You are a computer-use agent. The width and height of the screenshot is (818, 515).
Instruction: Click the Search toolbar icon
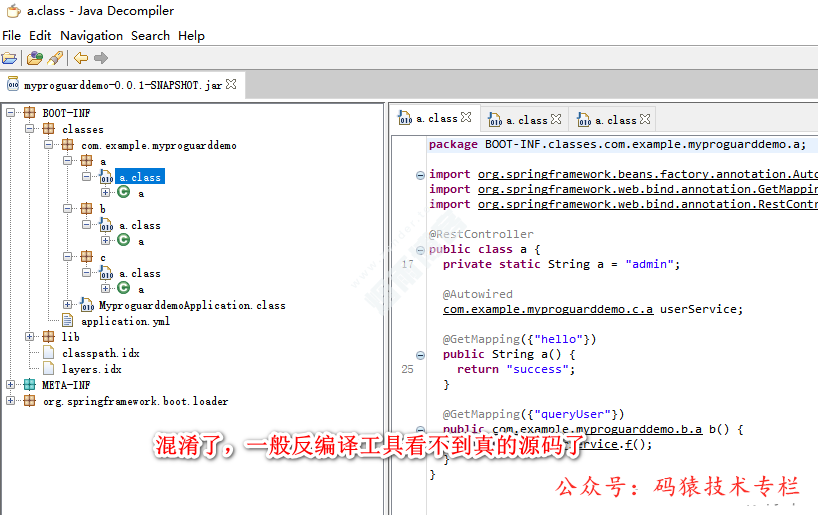[x=55, y=58]
